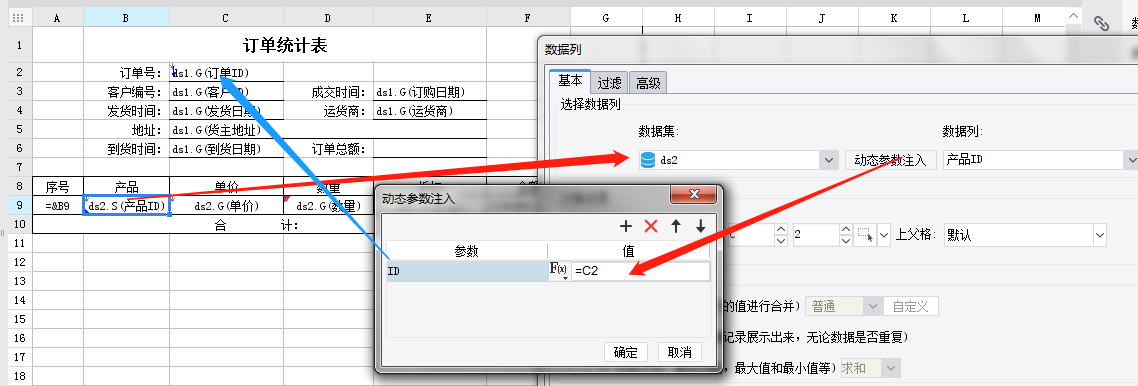Image resolution: width=1138 pixels, height=386 pixels.
Task: Click the 订单统计表 title cell
Action: pos(284,46)
